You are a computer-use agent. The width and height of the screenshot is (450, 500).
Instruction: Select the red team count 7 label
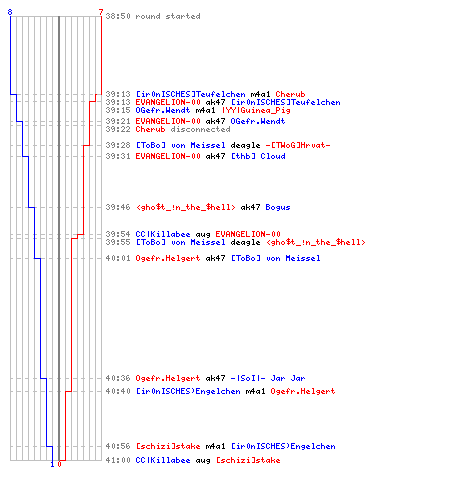point(101,12)
